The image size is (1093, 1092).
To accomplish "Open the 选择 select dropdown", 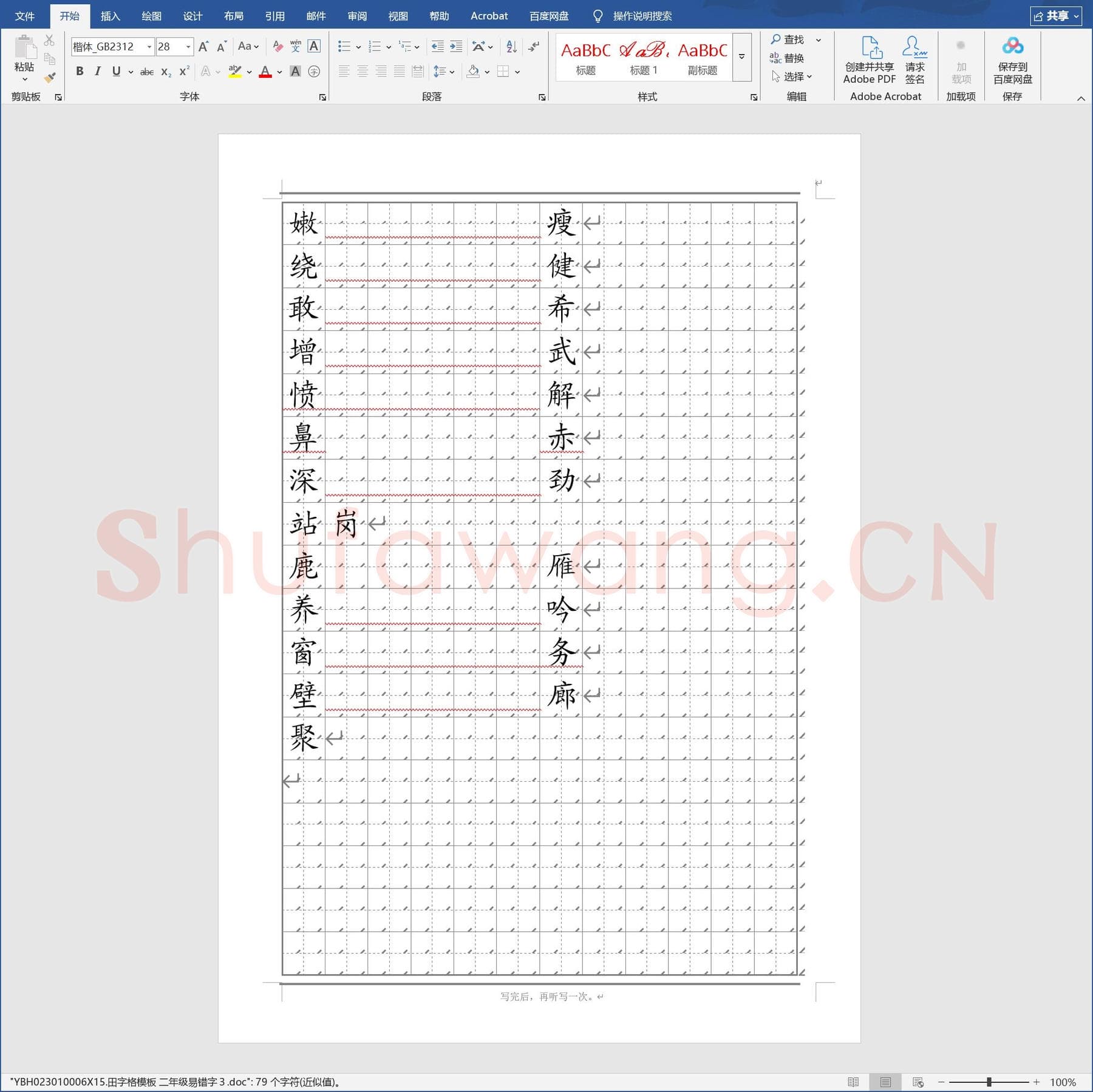I will pyautogui.click(x=792, y=77).
